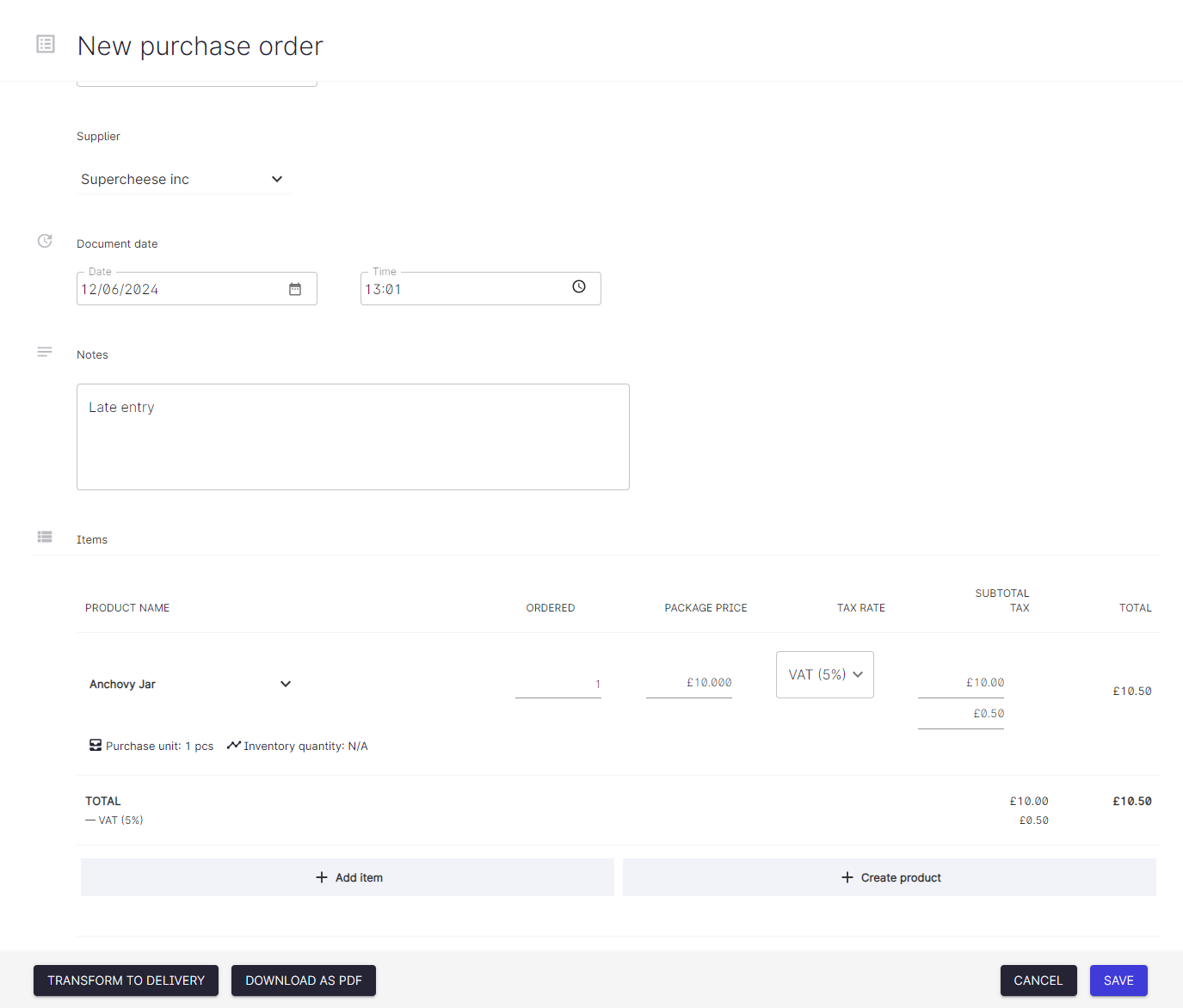Expand the Anchovy Jar product dropdown
Viewport: 1183px width, 1008px height.
pyautogui.click(x=286, y=684)
